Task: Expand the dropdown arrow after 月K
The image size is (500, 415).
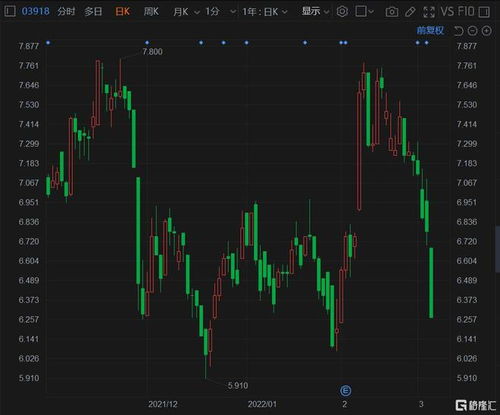Action: coord(197,12)
